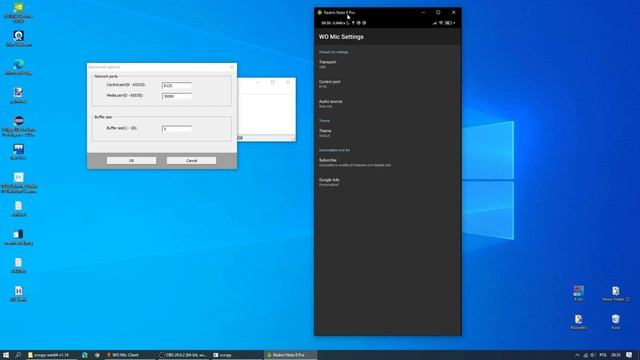Switch to scrcpy console taskbar item

(237, 355)
